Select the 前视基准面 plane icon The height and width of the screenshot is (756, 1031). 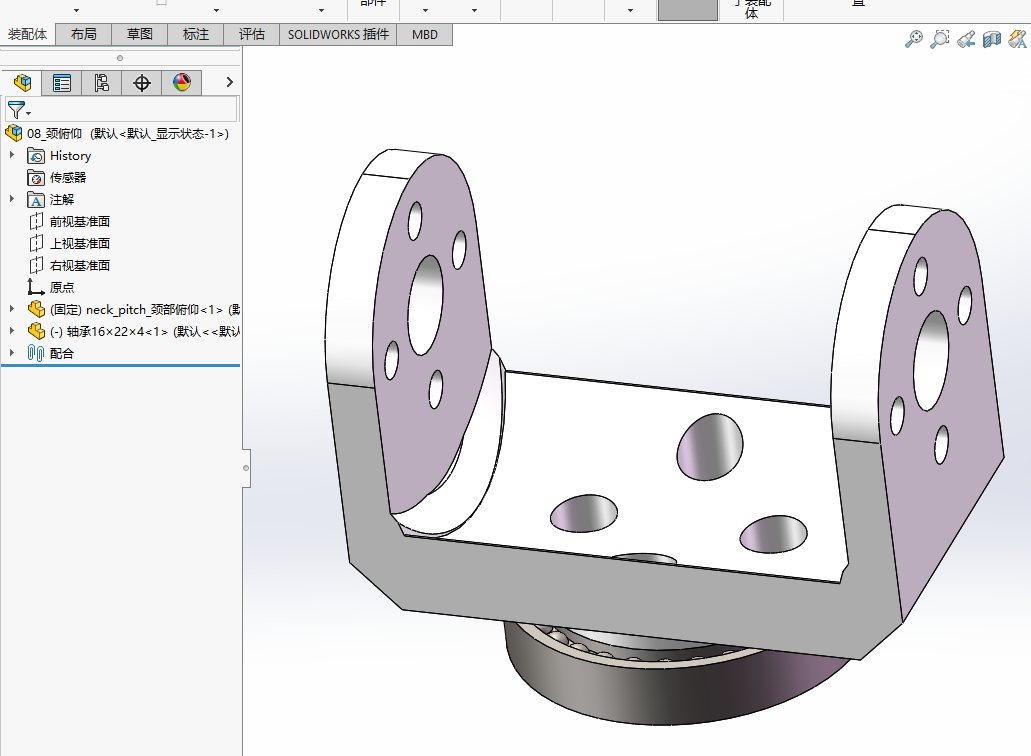[x=36, y=222]
